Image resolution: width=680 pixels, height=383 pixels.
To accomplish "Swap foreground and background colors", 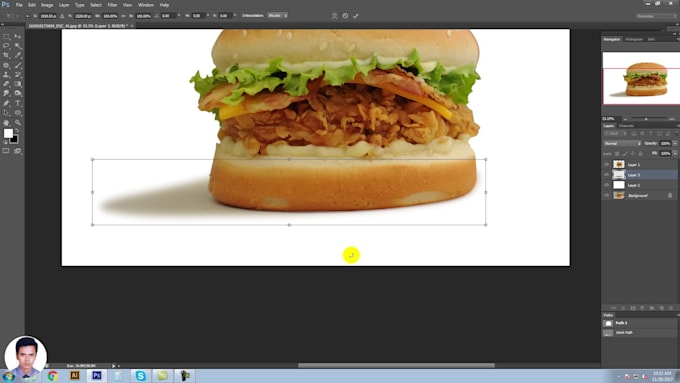I will click(x=16, y=130).
